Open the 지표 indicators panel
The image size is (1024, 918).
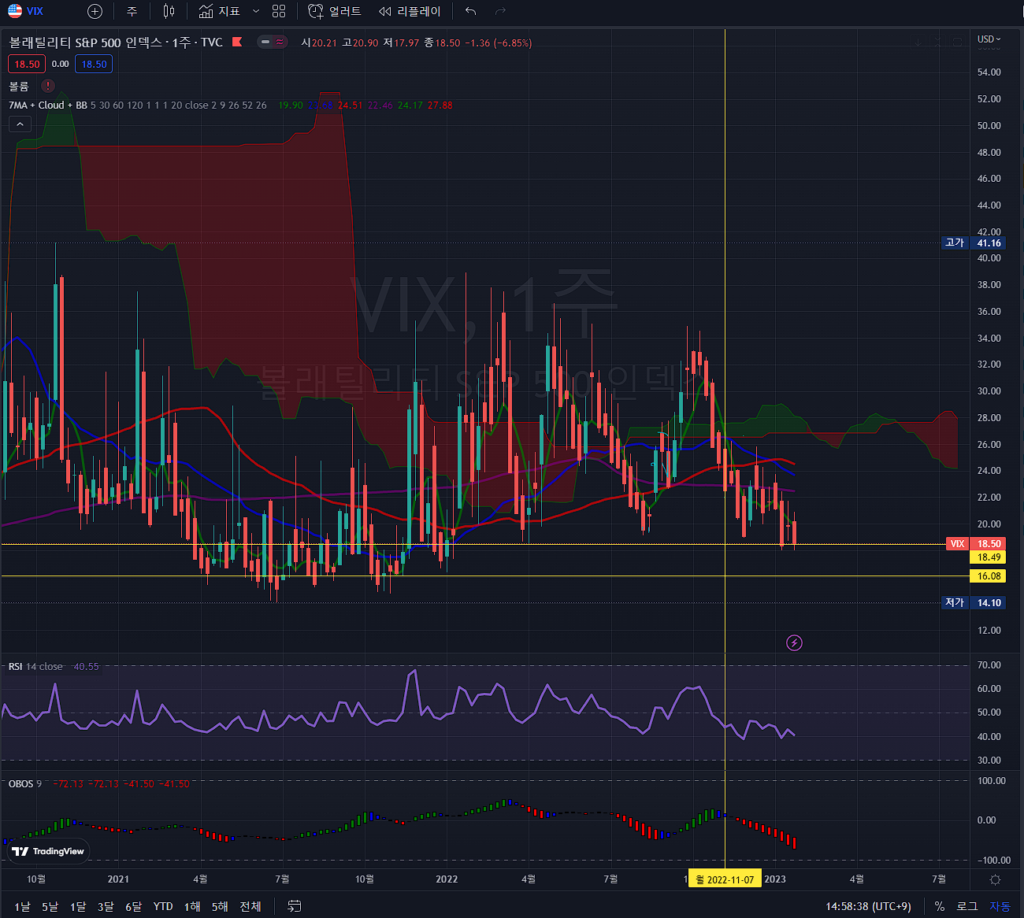click(x=220, y=11)
